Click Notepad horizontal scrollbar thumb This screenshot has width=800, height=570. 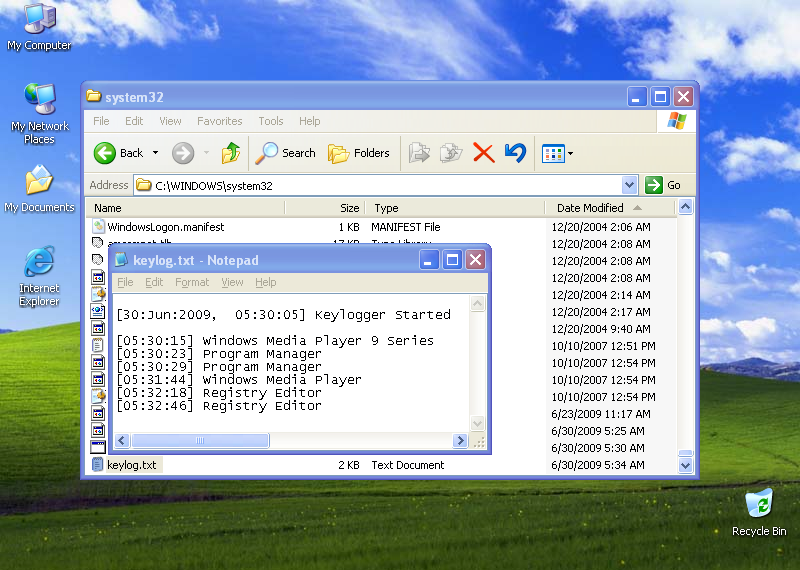pyautogui.click(x=200, y=440)
